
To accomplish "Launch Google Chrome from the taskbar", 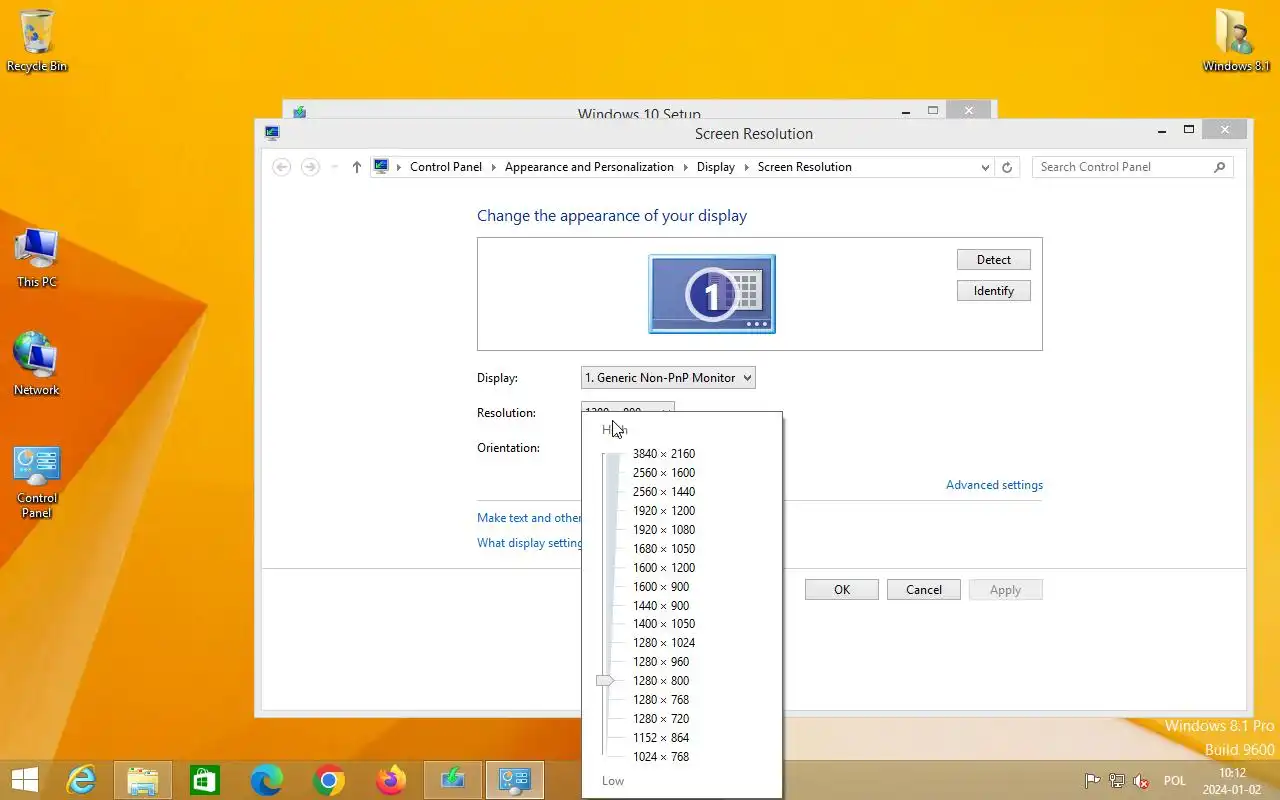I will pyautogui.click(x=329, y=780).
